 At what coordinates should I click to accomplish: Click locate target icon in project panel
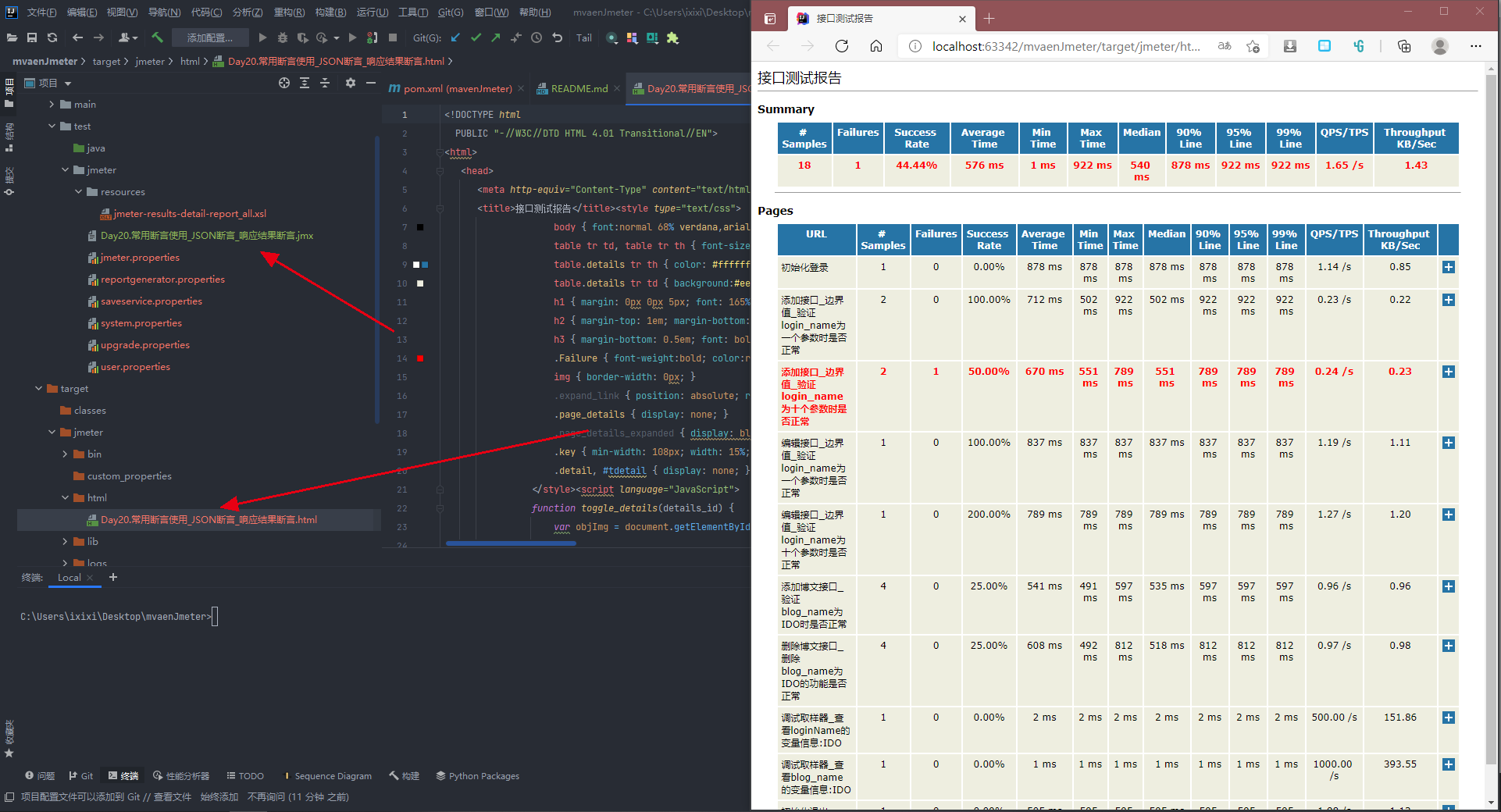point(284,83)
